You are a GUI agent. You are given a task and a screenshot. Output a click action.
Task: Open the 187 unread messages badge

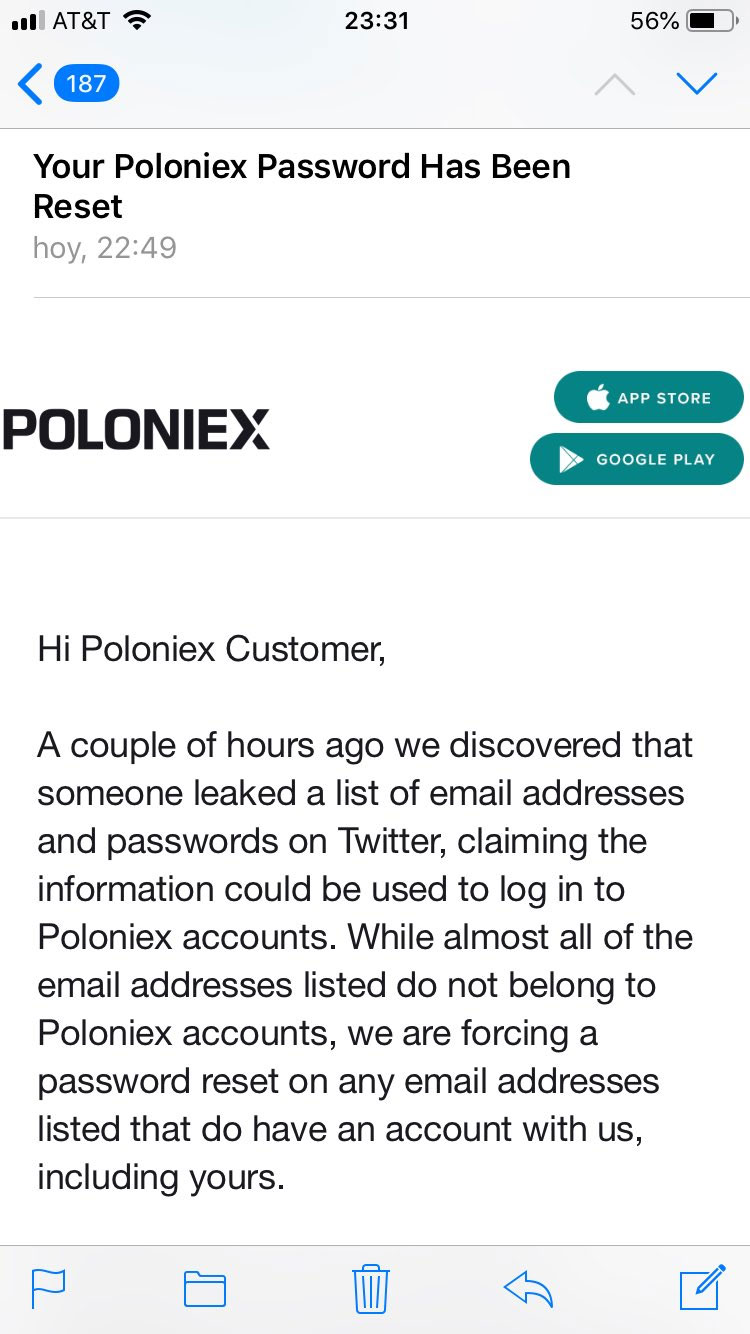(86, 83)
